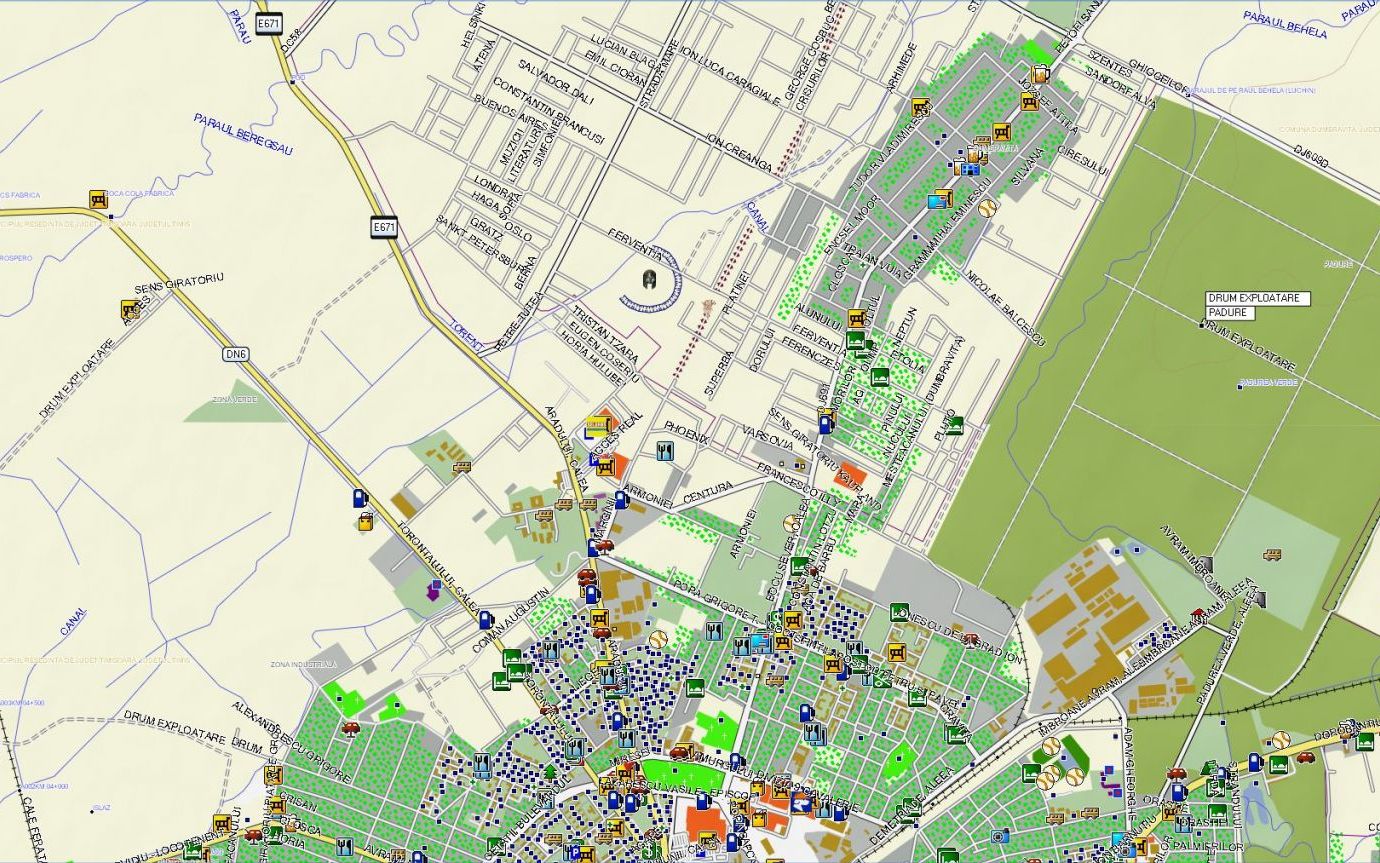Click the PARAUL BEREGSAU stream label
1380x863 pixels.
click(244, 134)
